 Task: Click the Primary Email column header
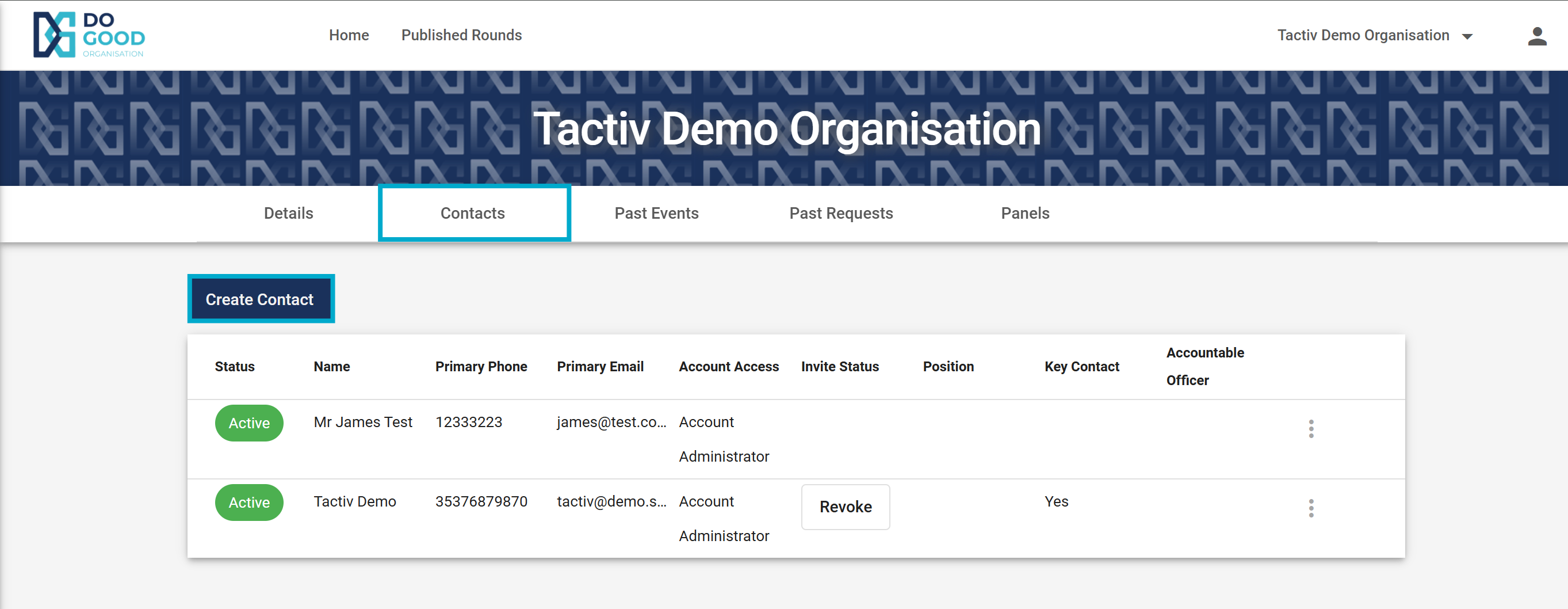pyautogui.click(x=600, y=367)
